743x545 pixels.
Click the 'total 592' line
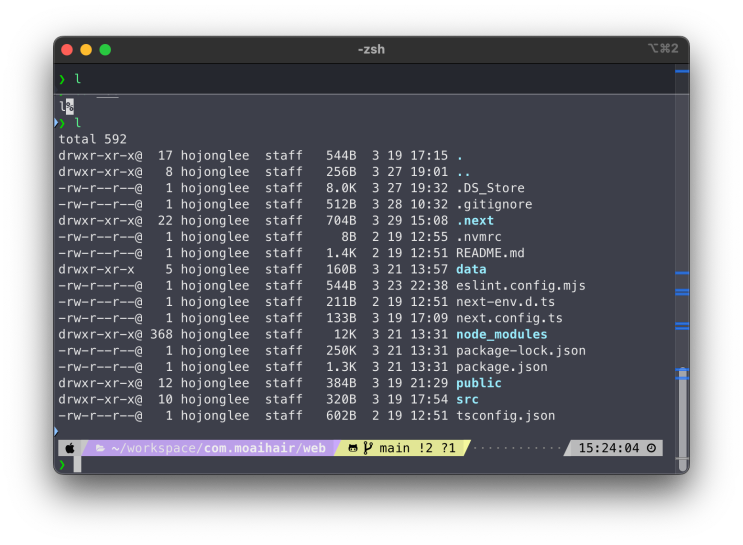(92, 139)
